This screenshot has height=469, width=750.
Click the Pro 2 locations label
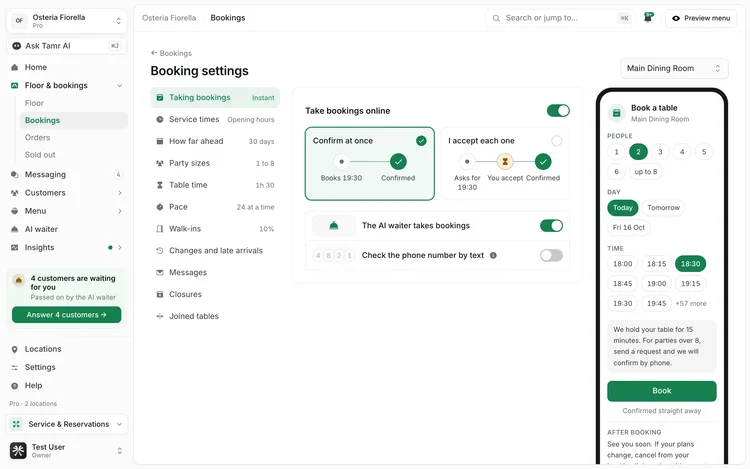(x=33, y=404)
